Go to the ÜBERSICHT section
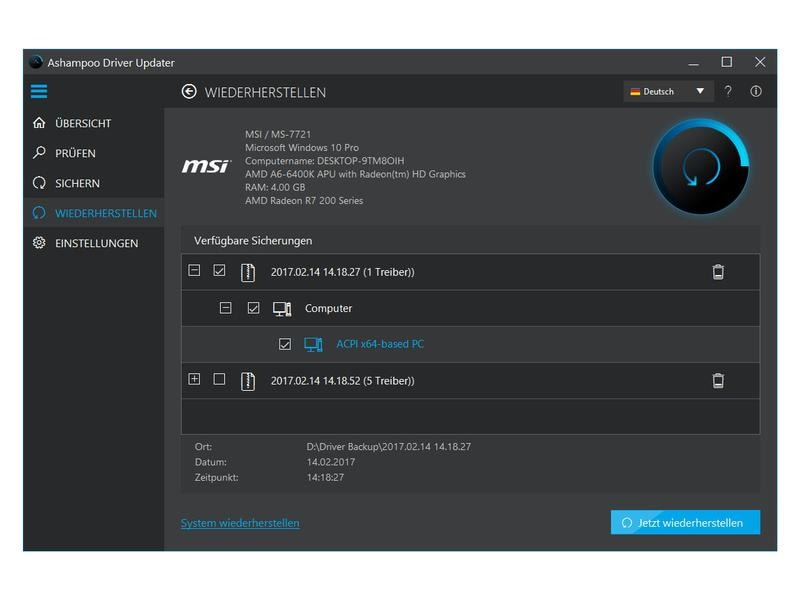Screen dimensions: 800x600 pyautogui.click(x=83, y=123)
